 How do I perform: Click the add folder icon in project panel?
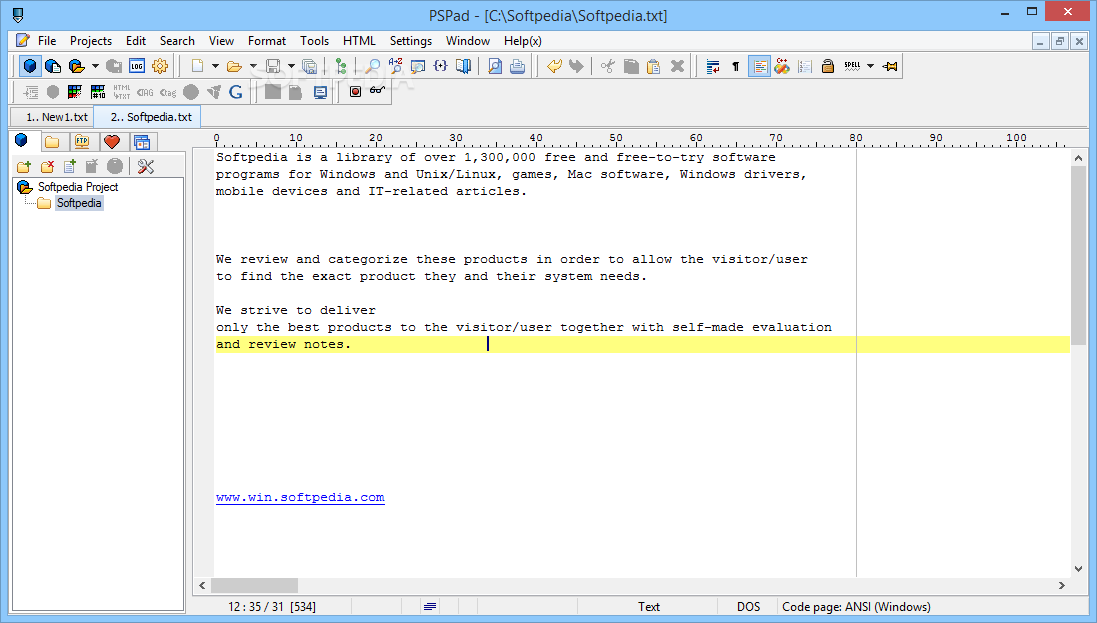(24, 166)
